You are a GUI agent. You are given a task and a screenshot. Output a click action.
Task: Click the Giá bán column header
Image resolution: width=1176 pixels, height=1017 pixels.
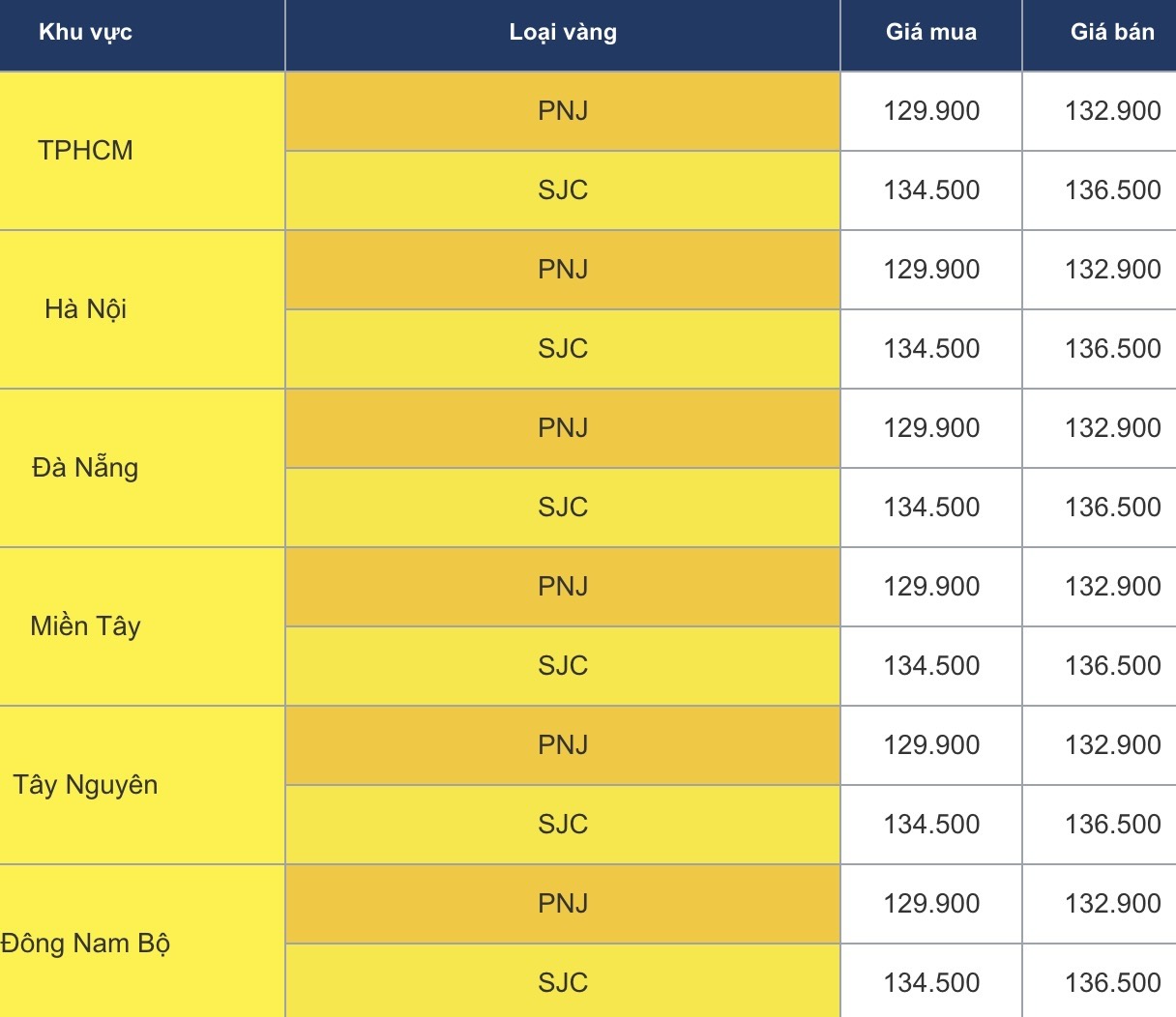point(1112,33)
